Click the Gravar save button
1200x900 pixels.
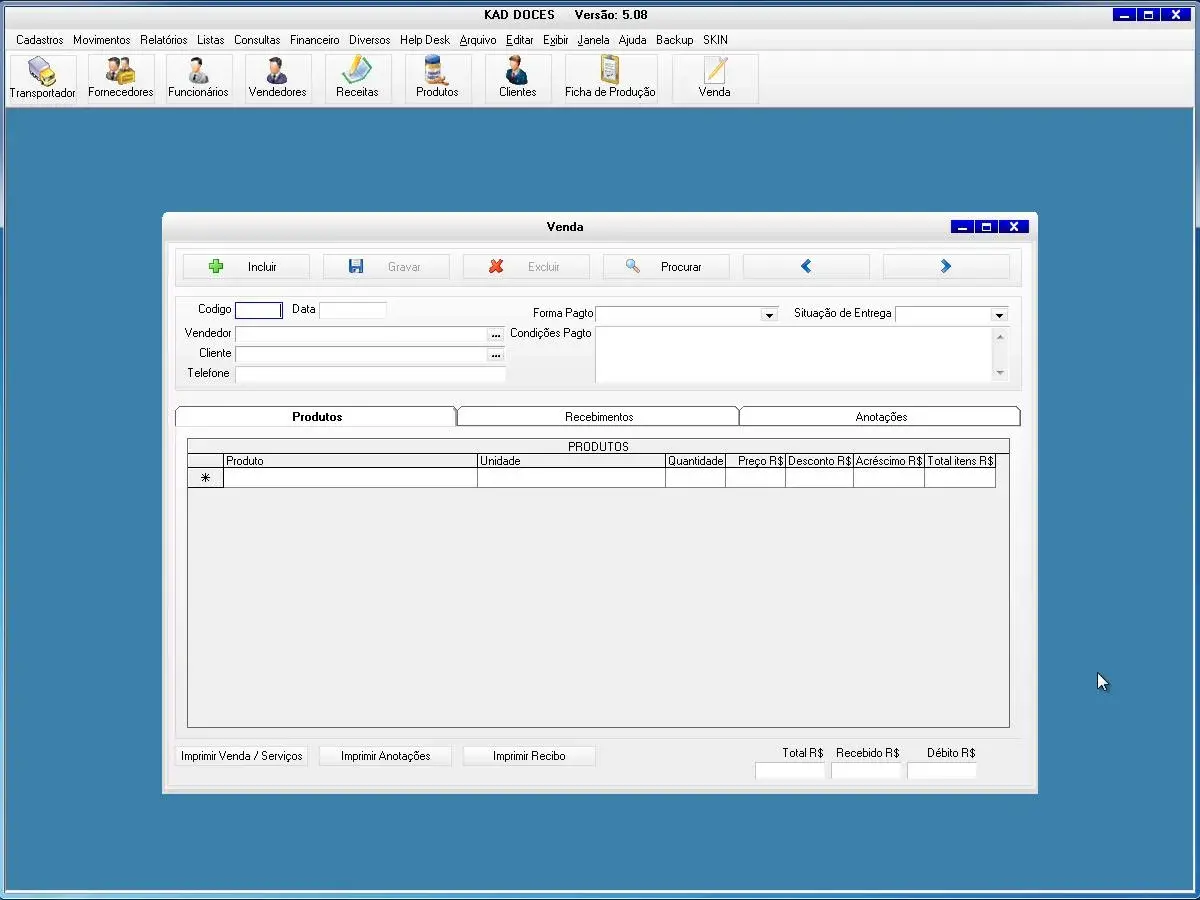(386, 267)
